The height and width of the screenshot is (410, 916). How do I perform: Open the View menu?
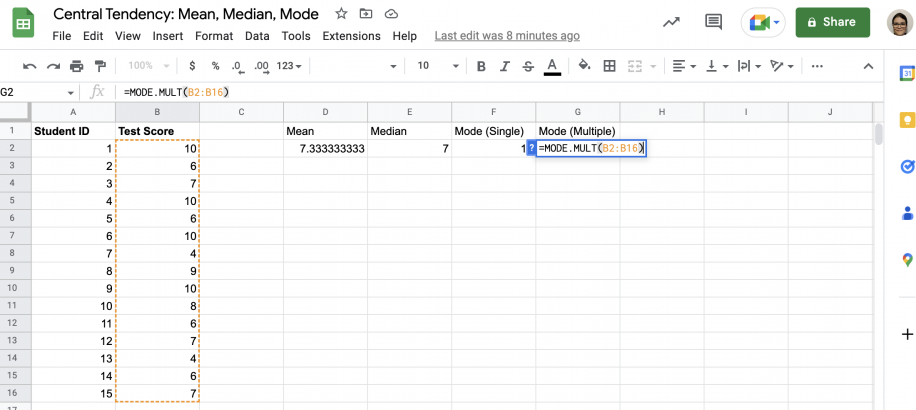(127, 36)
